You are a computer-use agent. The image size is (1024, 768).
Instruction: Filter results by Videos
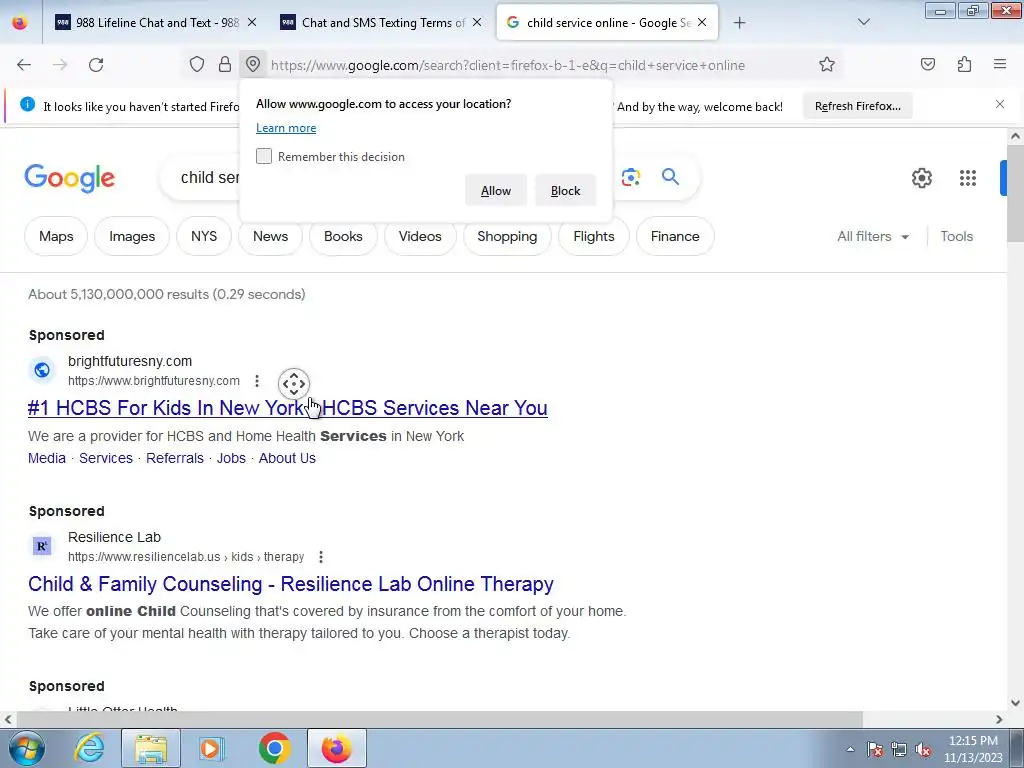pyautogui.click(x=420, y=236)
